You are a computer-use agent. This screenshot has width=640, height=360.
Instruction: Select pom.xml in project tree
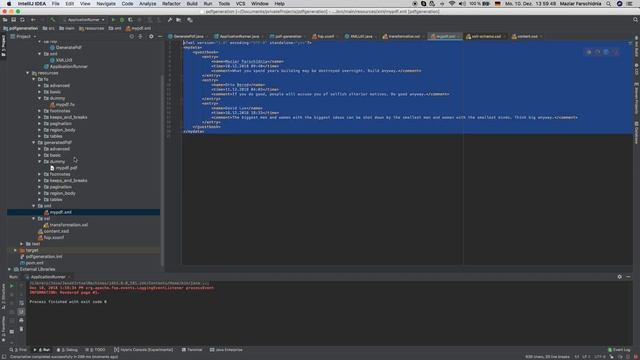(34, 263)
